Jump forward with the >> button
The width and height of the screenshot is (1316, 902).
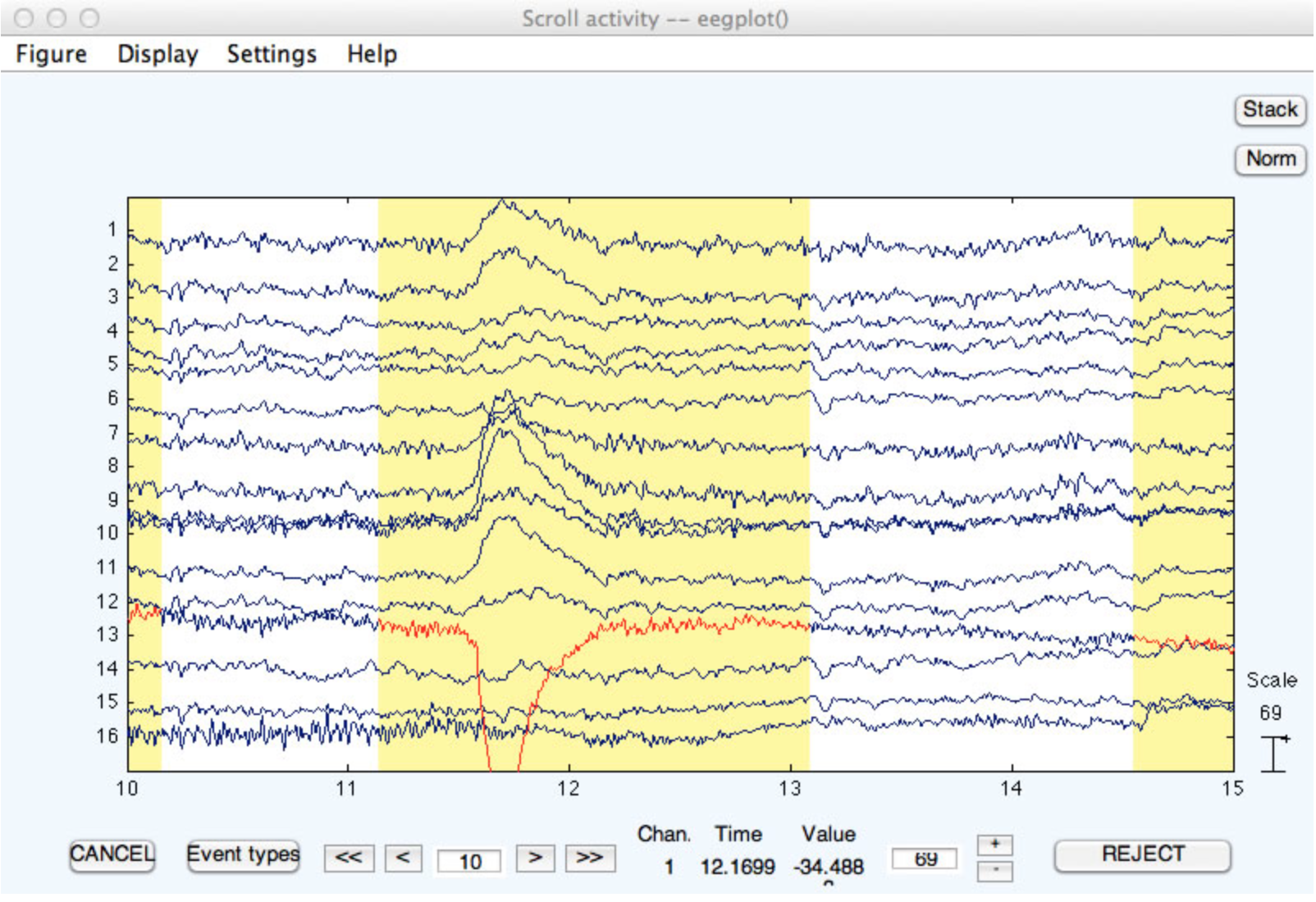[590, 858]
